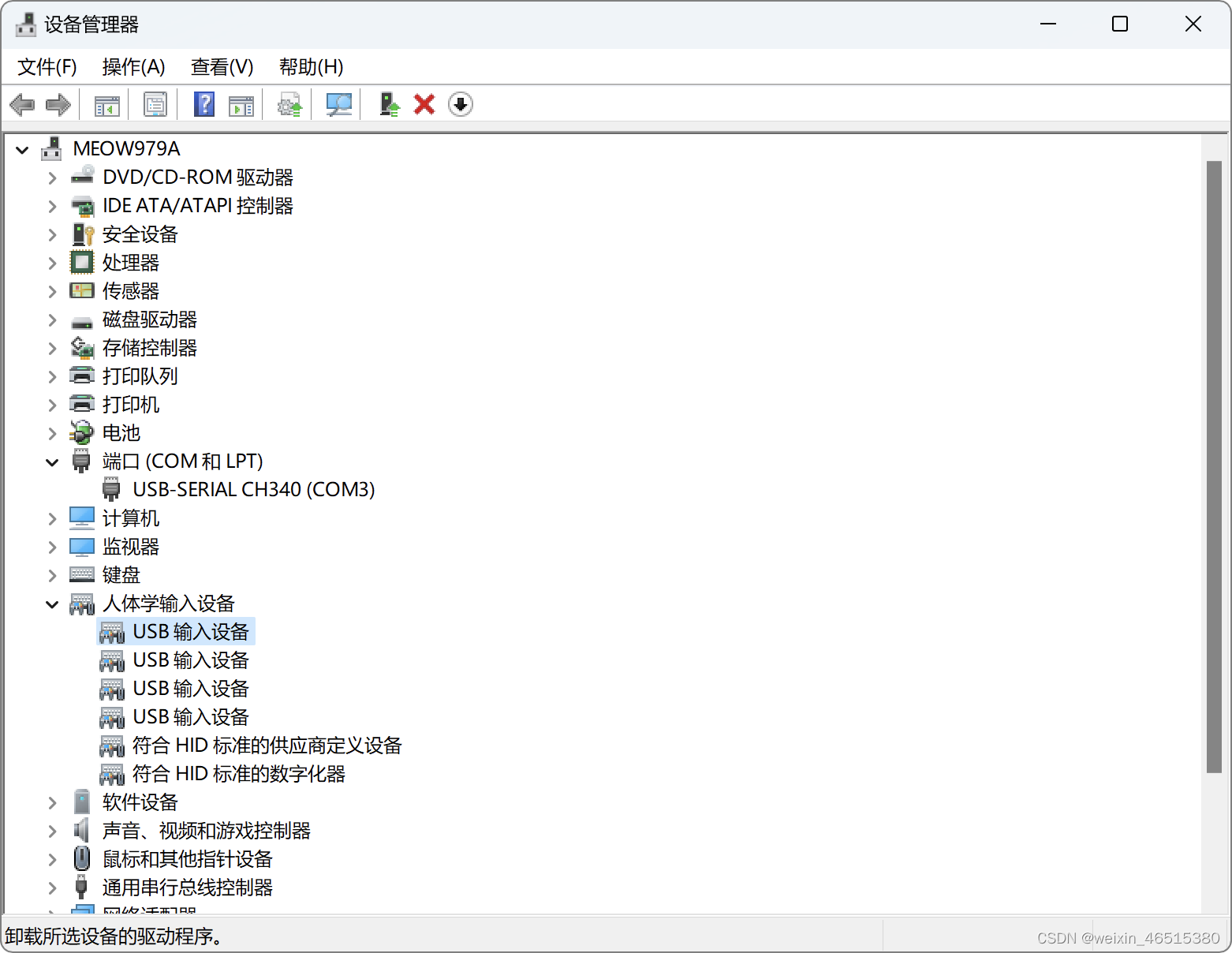Collapse the 人体学输入设备 category
Viewport: 1232px width, 953px height.
(52, 604)
